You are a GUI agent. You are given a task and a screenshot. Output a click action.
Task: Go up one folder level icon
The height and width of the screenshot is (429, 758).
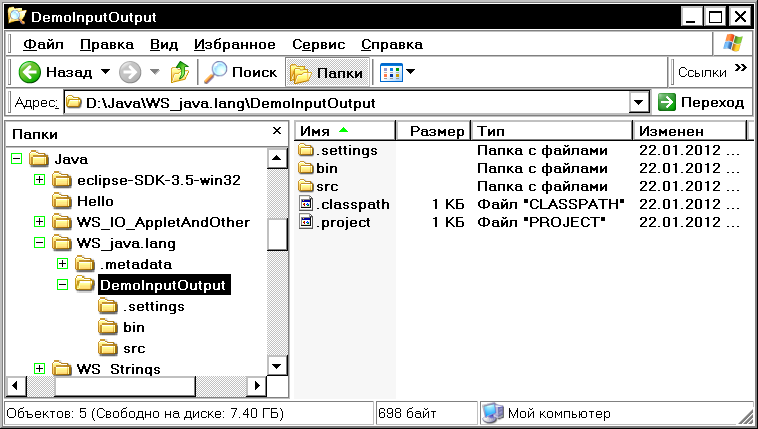[x=180, y=72]
